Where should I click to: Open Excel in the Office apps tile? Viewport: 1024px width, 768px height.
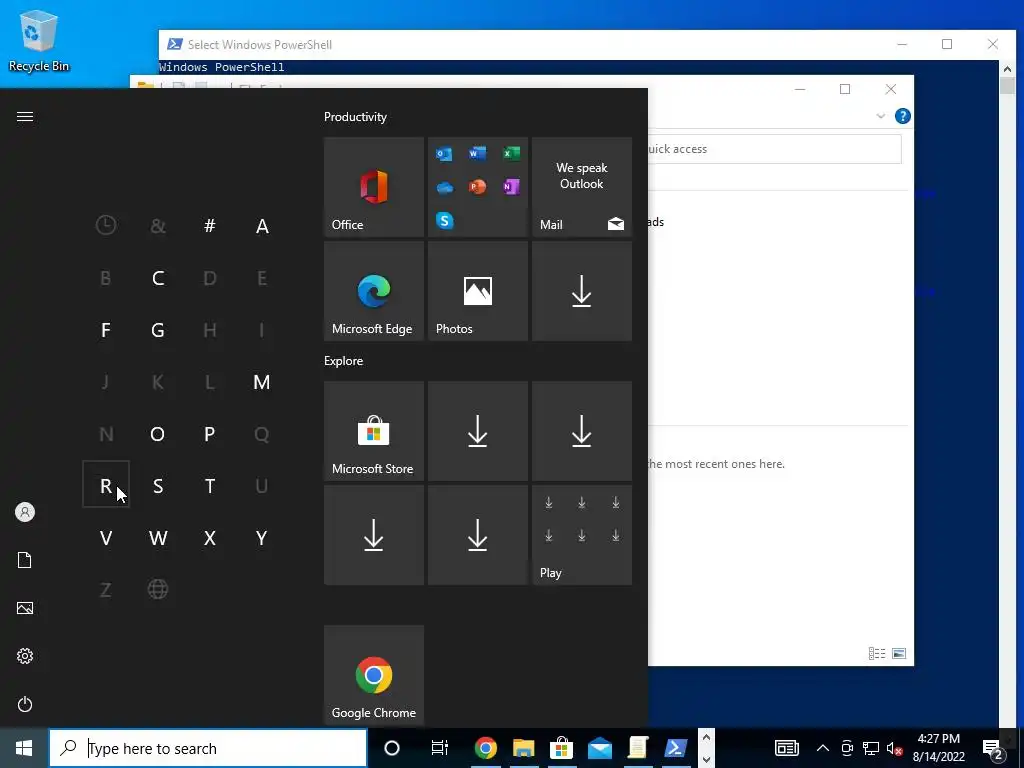(511, 153)
